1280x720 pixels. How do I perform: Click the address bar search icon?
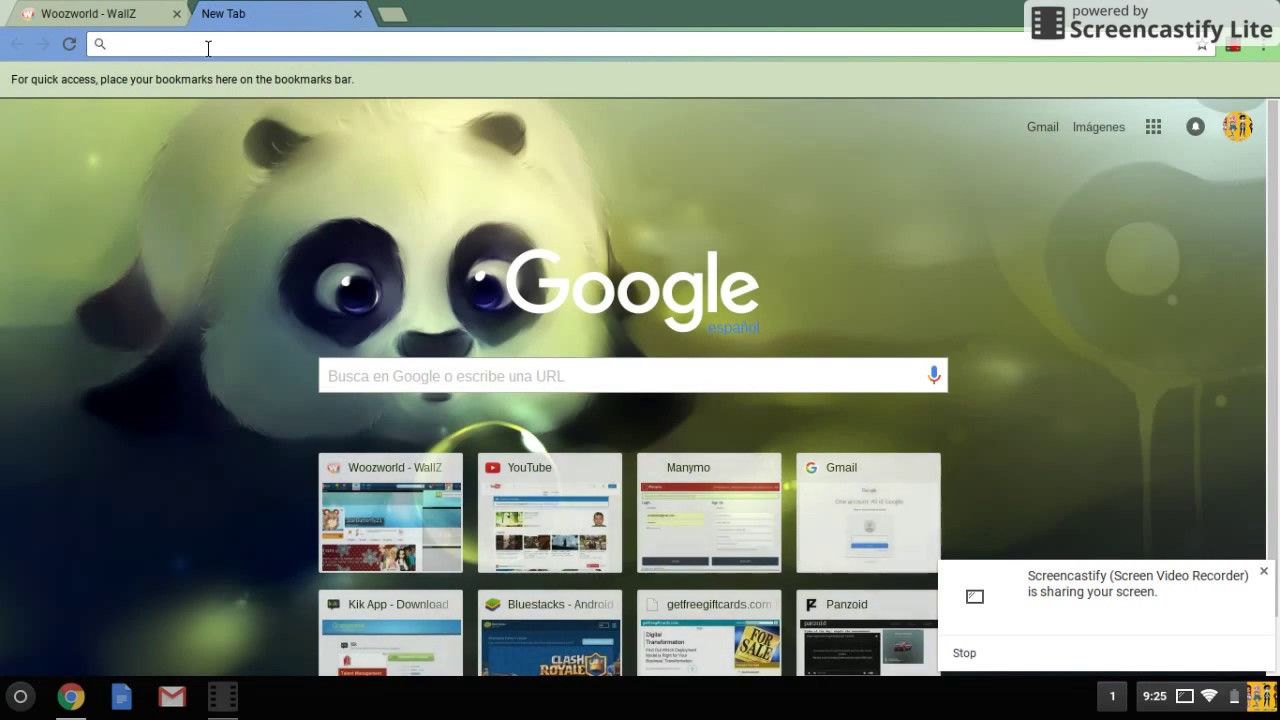[x=100, y=44]
